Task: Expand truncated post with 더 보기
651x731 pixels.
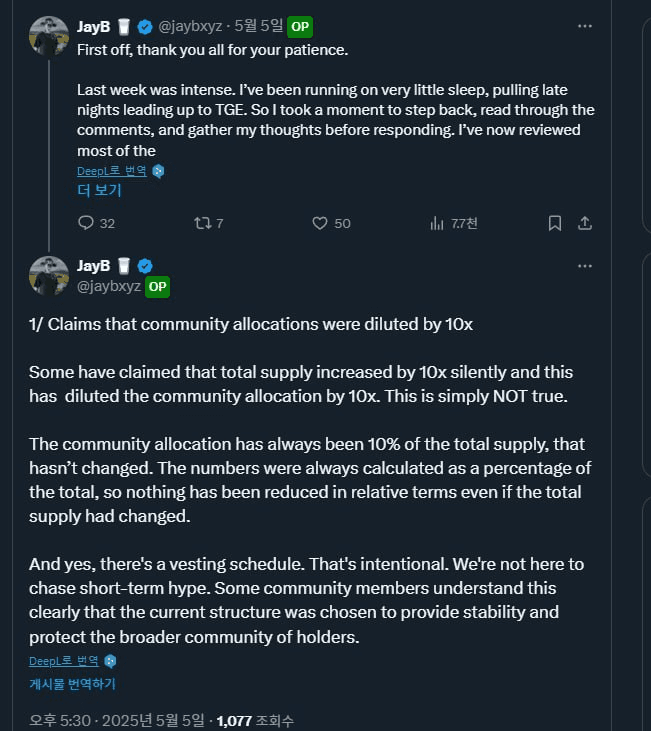Action: [99, 190]
